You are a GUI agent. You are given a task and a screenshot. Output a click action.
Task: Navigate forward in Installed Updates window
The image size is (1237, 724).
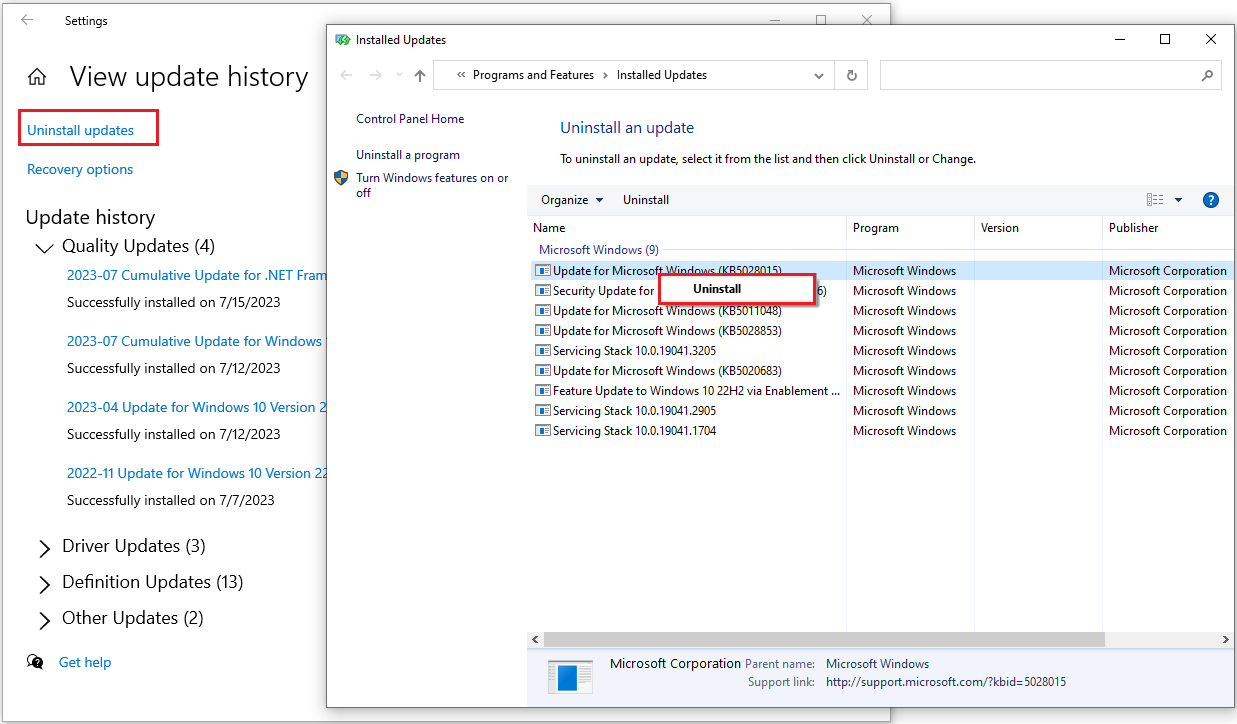point(376,75)
